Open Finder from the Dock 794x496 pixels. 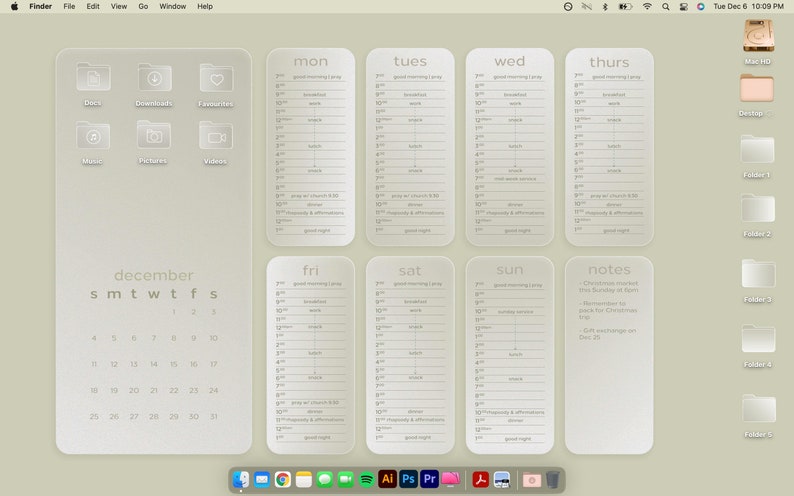coord(241,479)
